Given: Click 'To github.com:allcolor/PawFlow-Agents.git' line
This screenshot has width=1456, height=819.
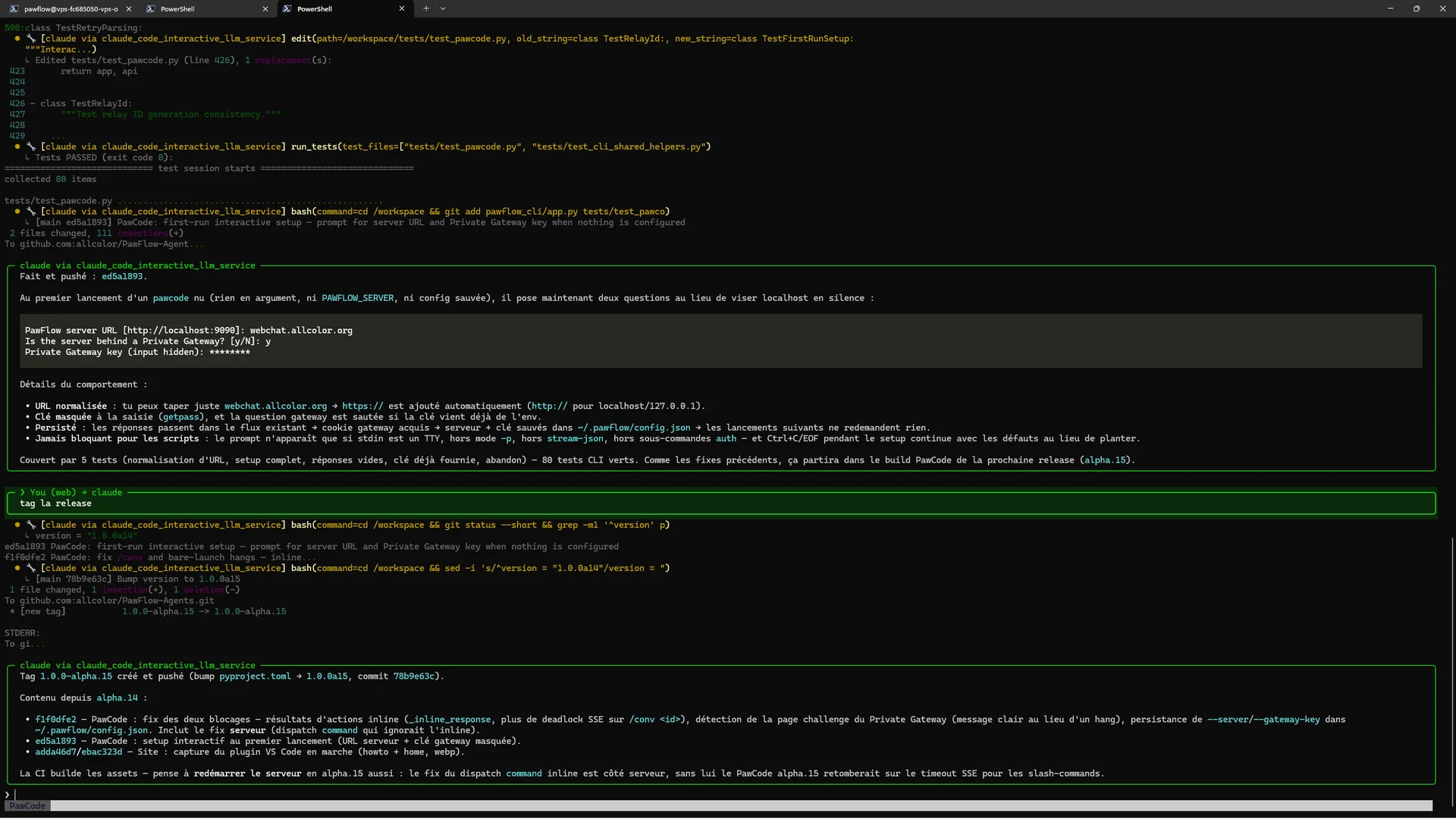Looking at the screenshot, I should (109, 601).
